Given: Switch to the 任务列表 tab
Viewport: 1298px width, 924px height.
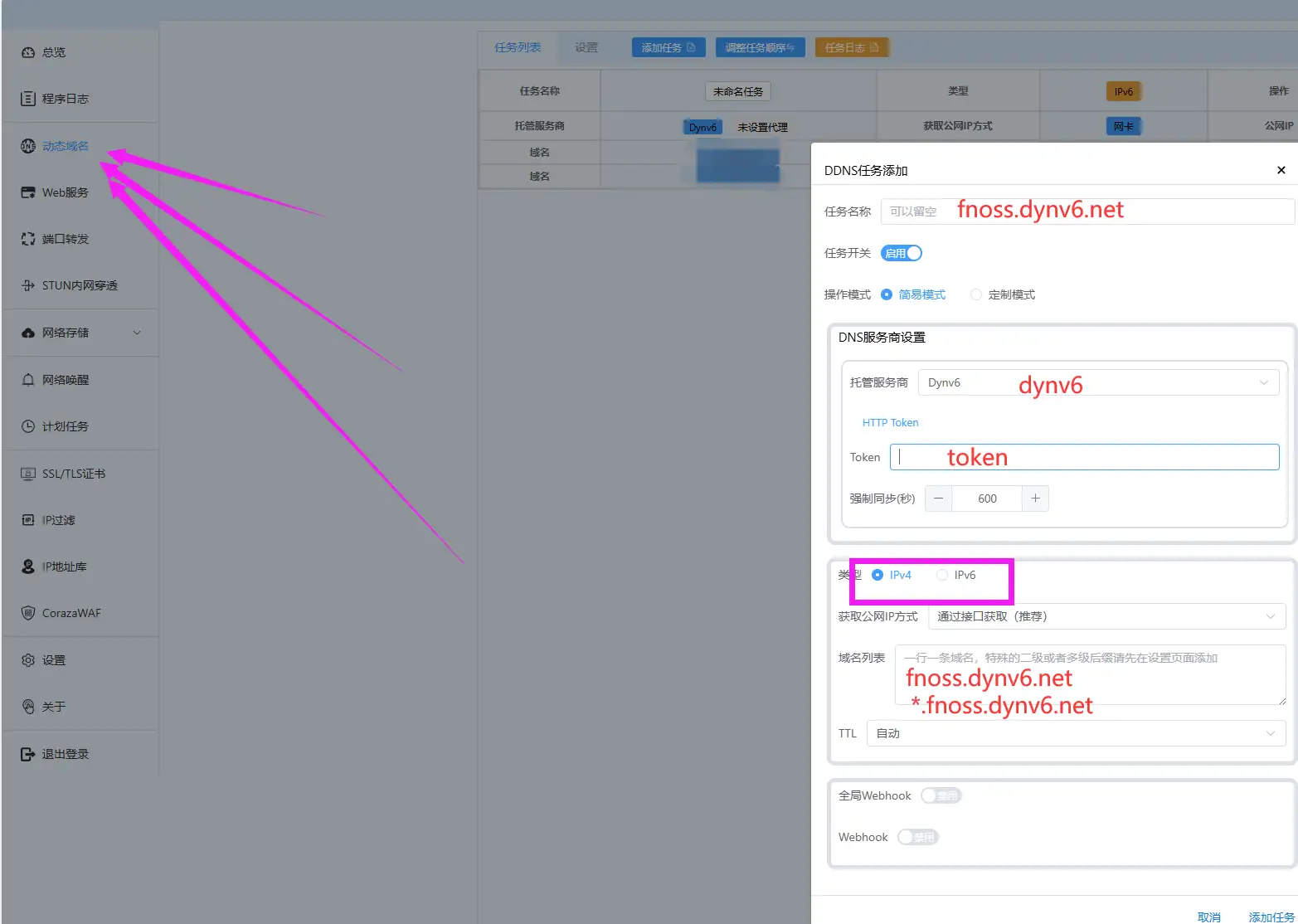Looking at the screenshot, I should click(518, 47).
